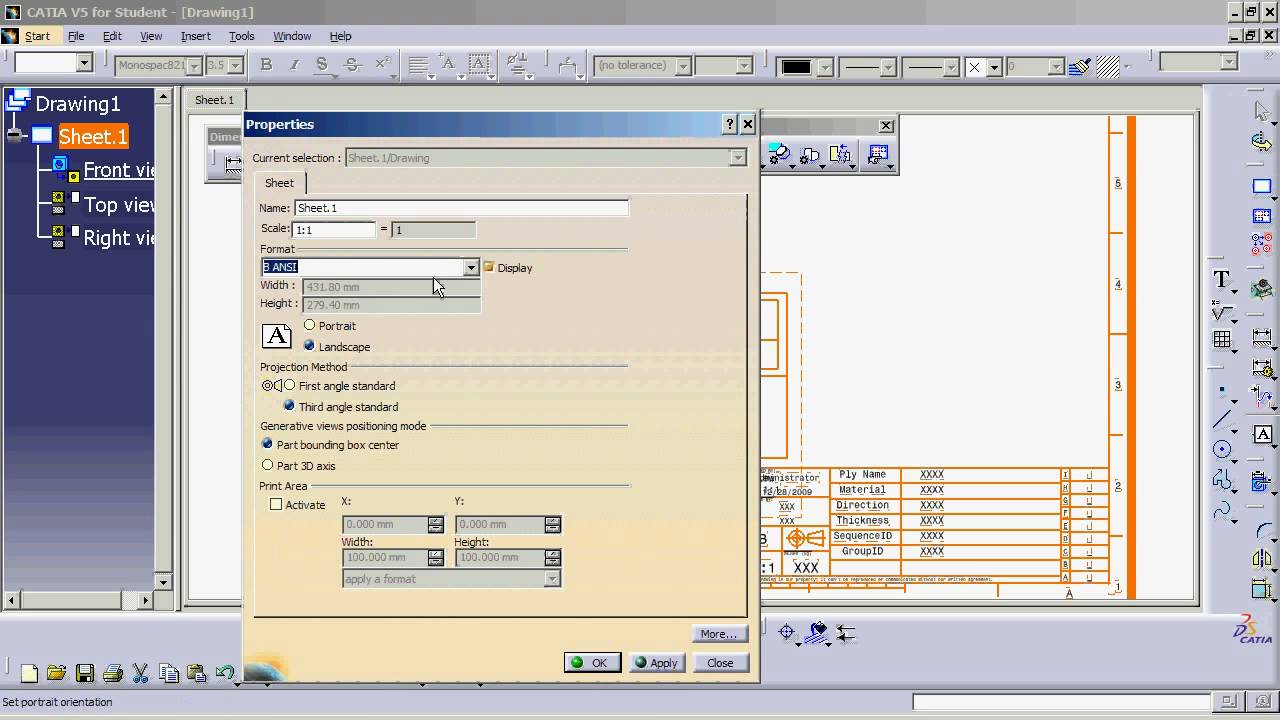Select Portrait orientation radio button
This screenshot has height=720, width=1280.
click(x=309, y=325)
